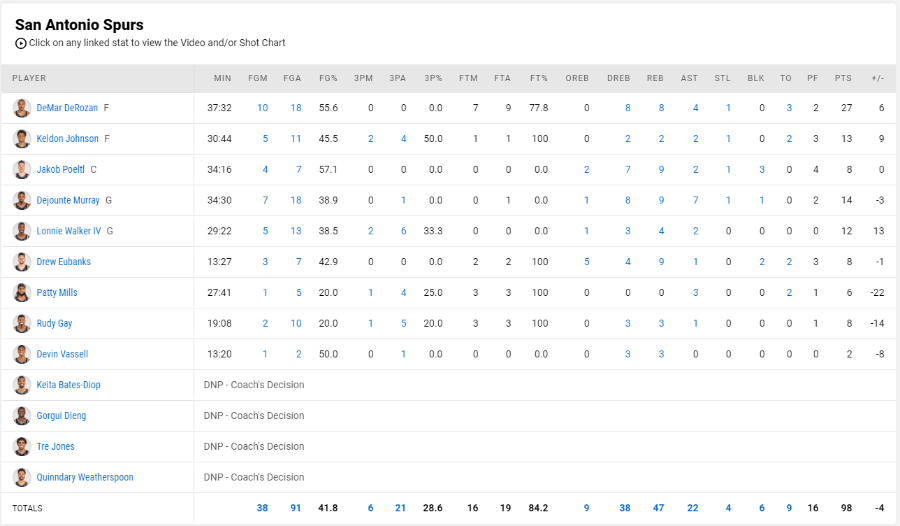Click the PLAYER column header

tap(29, 78)
